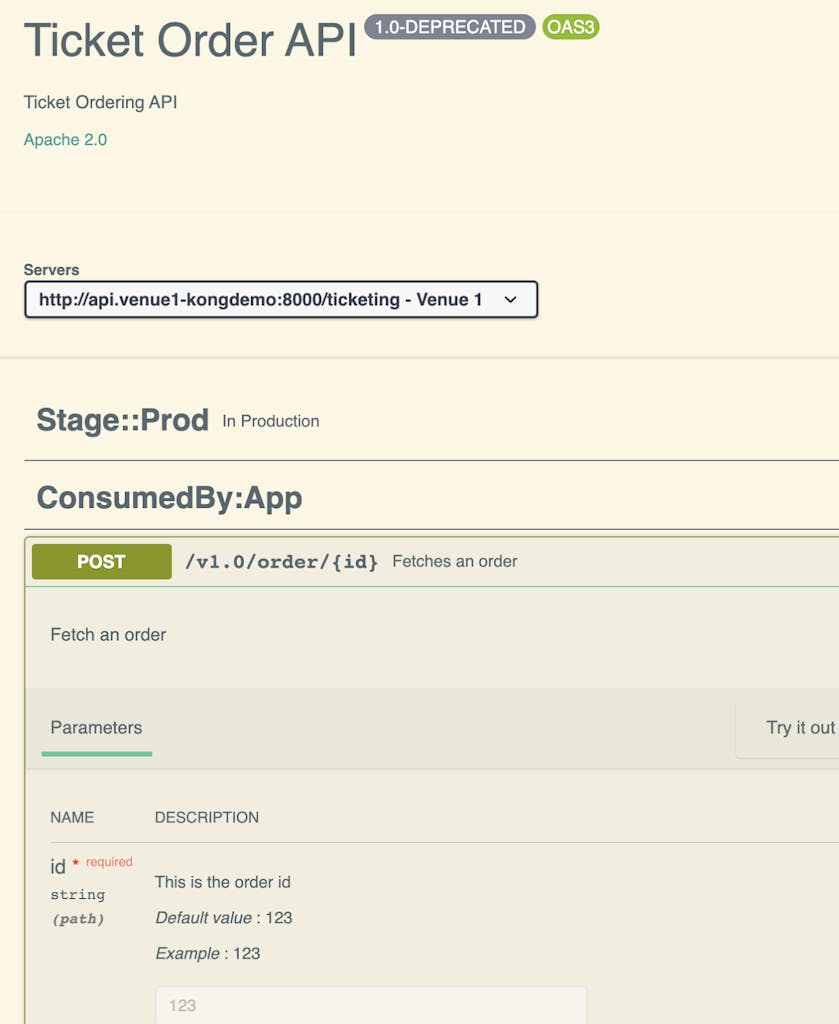Screen dimensions: 839x1024
Task: Click the OAS3 badge
Action: click(571, 27)
